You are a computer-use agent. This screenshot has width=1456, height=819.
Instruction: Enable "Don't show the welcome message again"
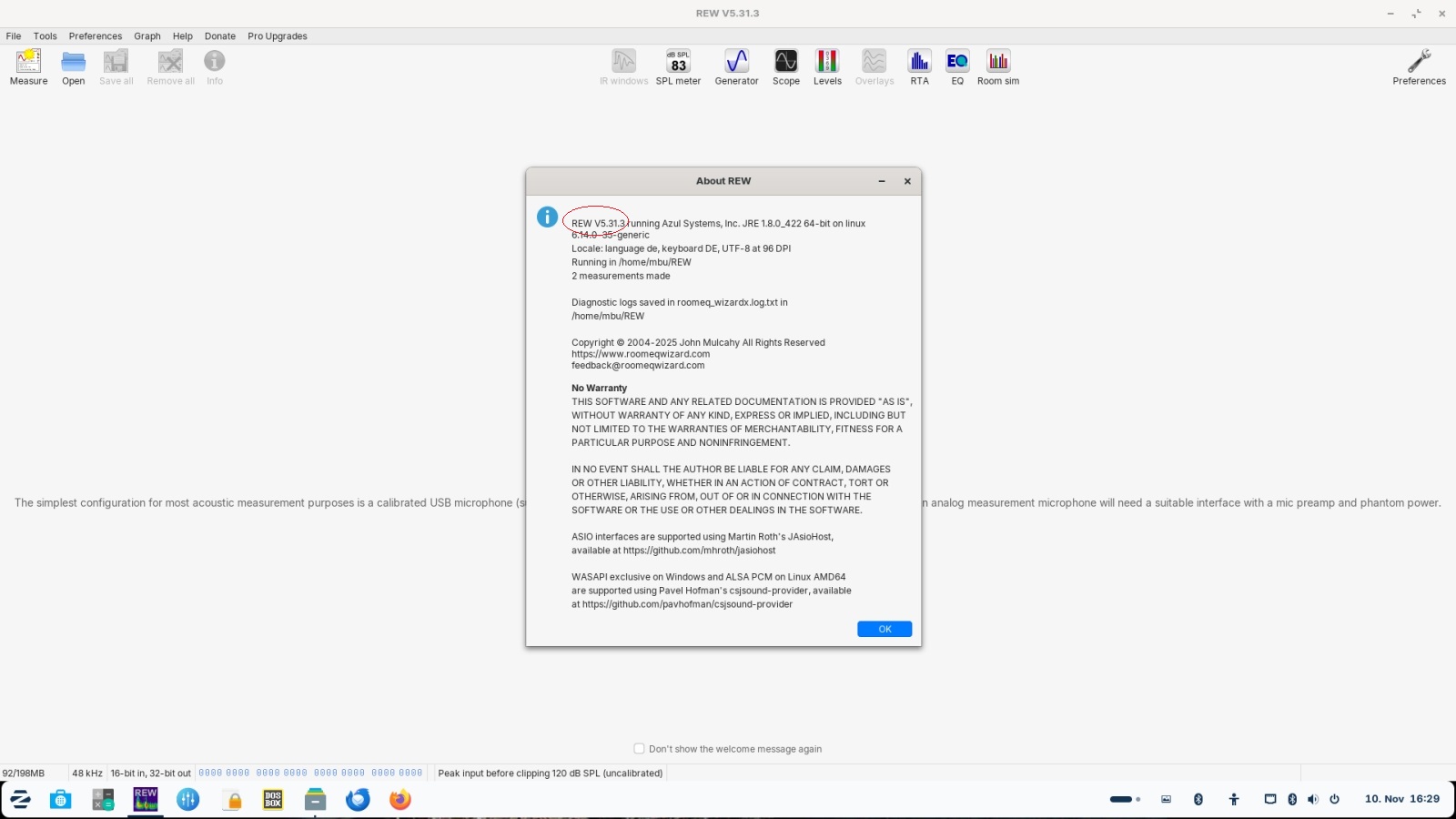pyautogui.click(x=639, y=749)
